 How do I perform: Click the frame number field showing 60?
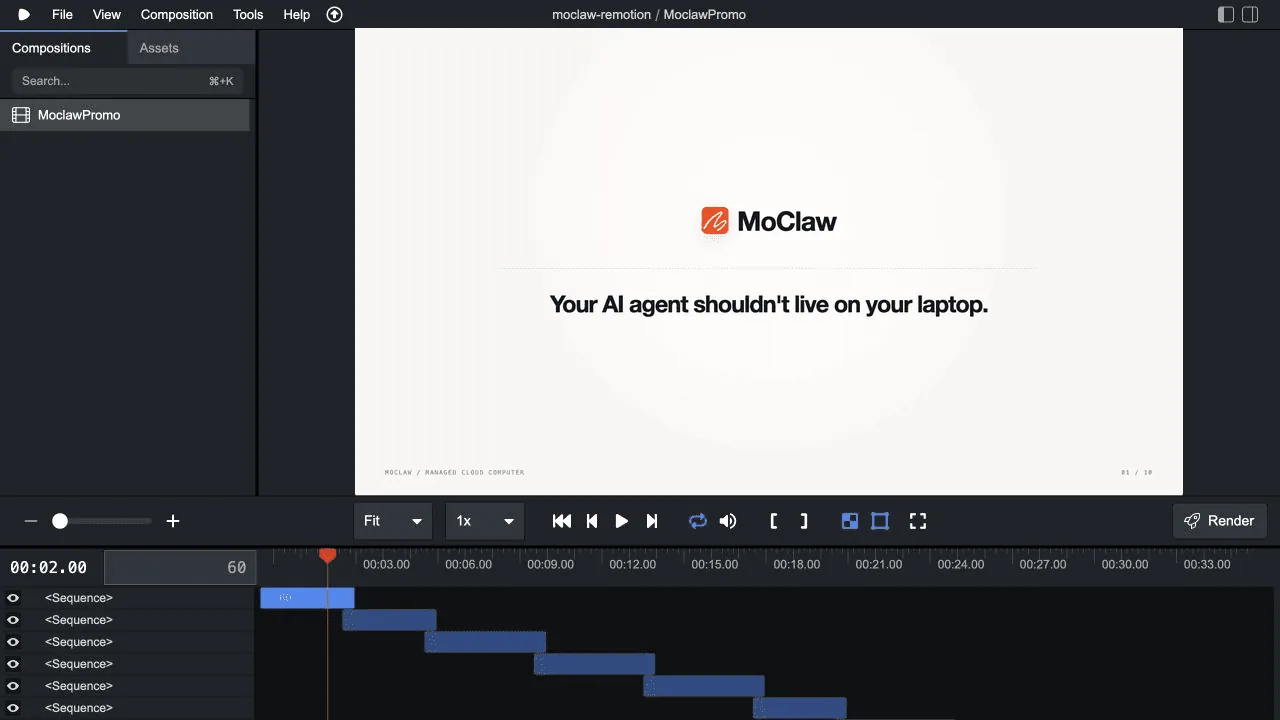click(180, 567)
